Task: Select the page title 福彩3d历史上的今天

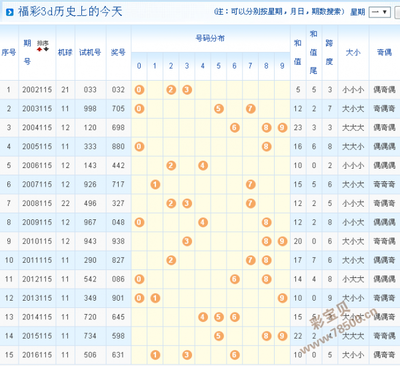Action: pyautogui.click(x=70, y=12)
